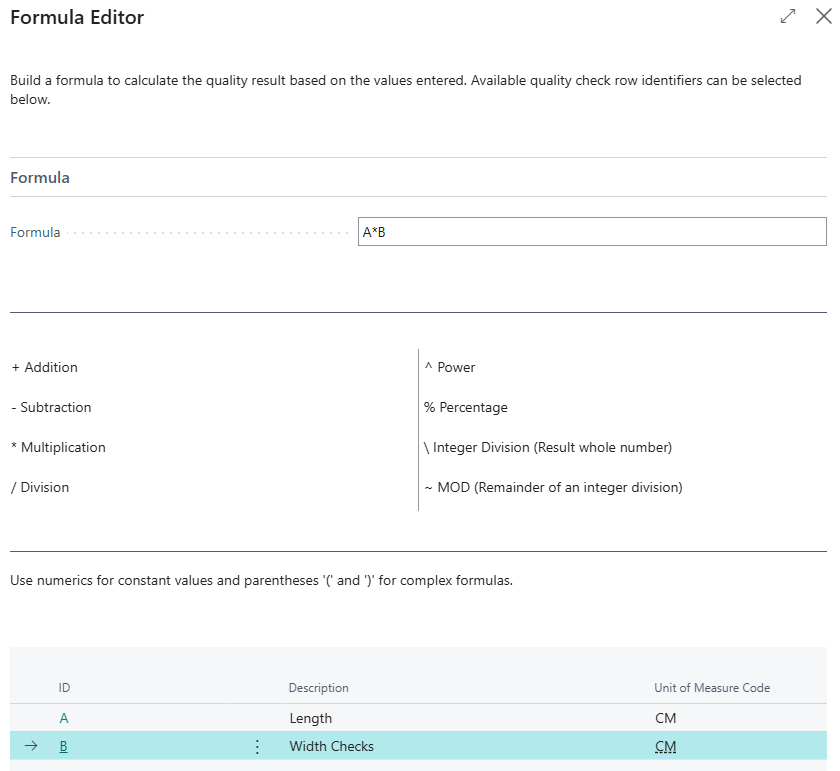The height and width of the screenshot is (771, 840).
Task: Click the row selector arrow beside B
Action: [x=30, y=746]
